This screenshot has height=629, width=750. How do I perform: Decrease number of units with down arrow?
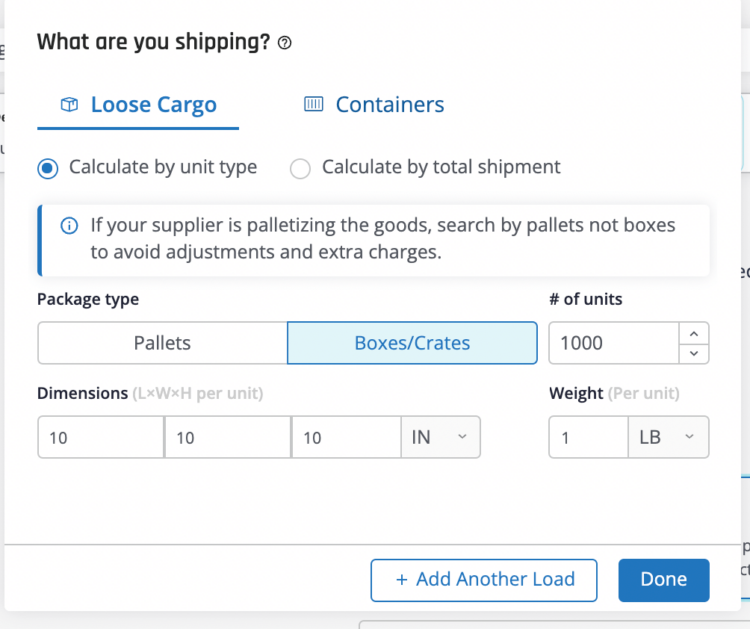point(694,353)
